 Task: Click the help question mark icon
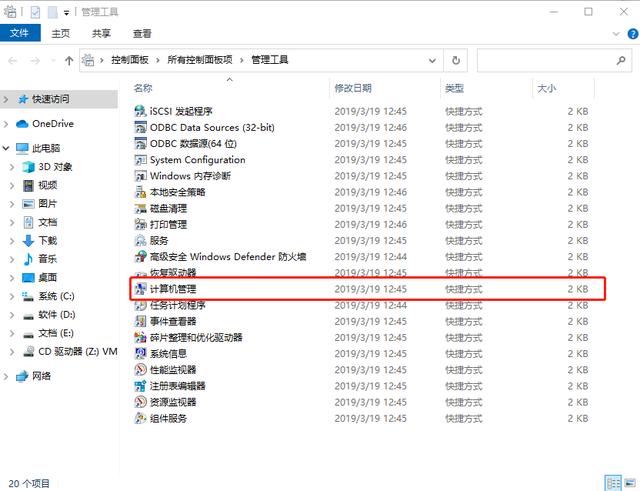click(633, 33)
